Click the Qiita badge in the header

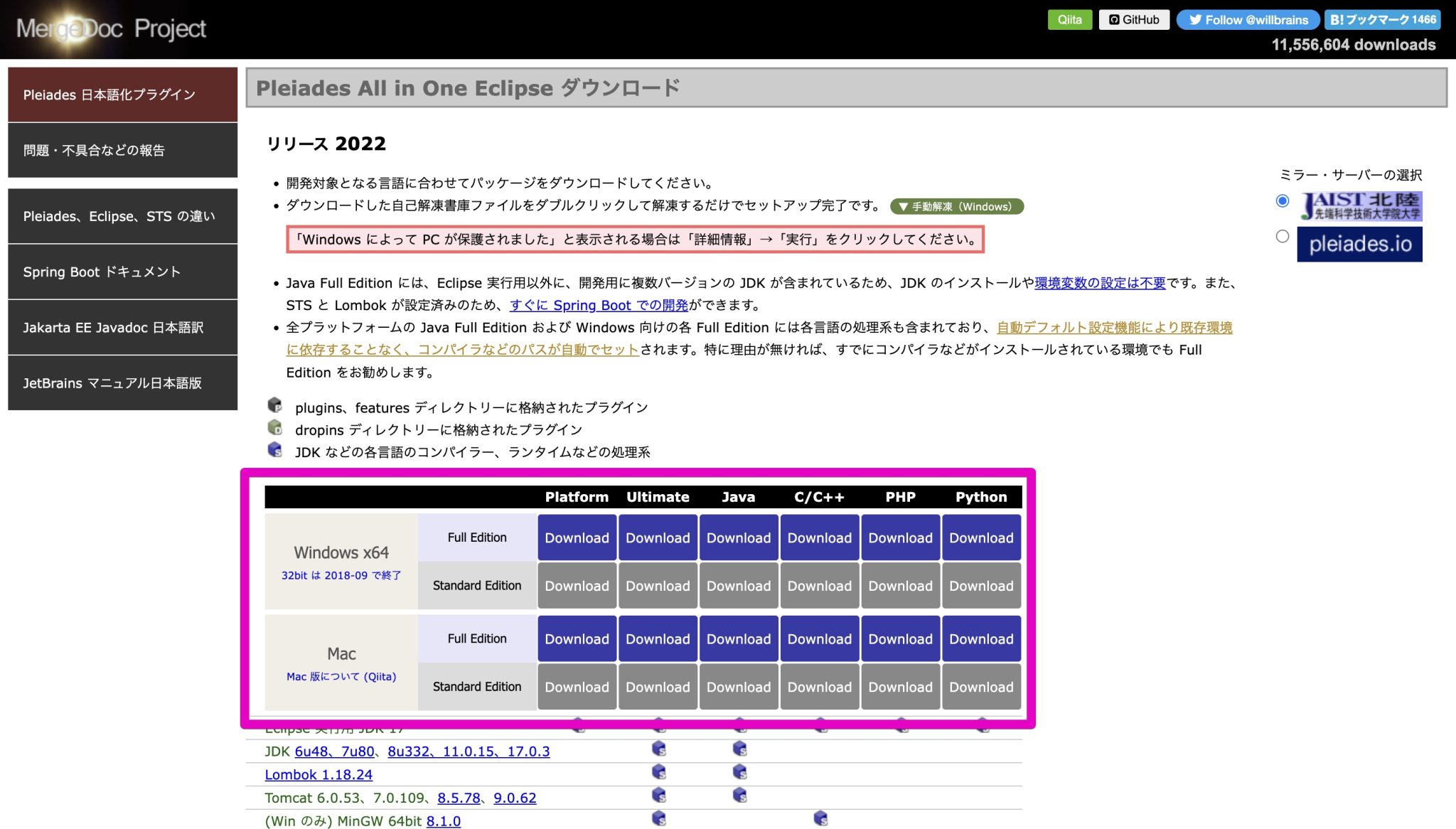1069,19
